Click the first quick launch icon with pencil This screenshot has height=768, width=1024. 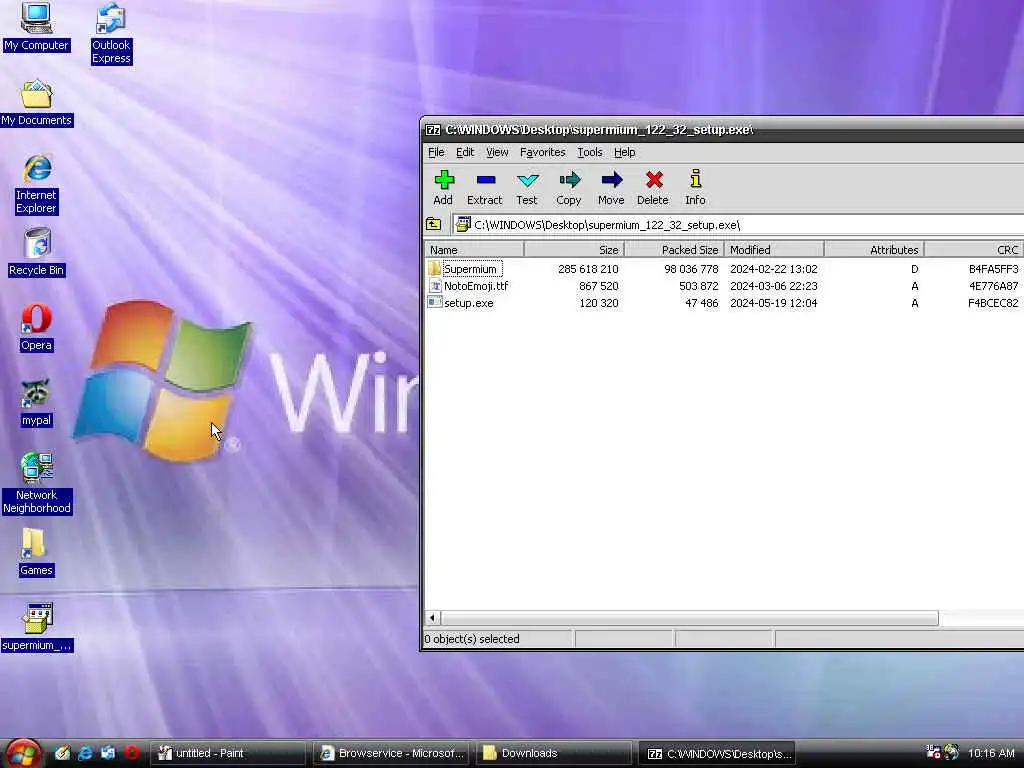coord(62,753)
